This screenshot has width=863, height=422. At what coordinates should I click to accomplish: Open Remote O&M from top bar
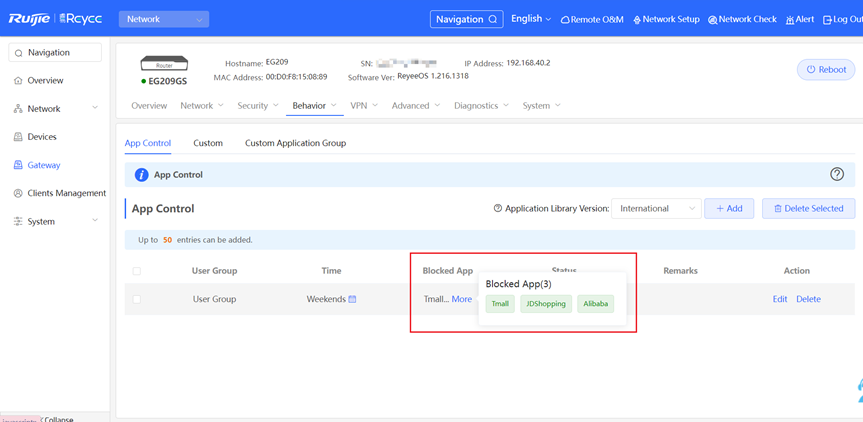coord(592,19)
